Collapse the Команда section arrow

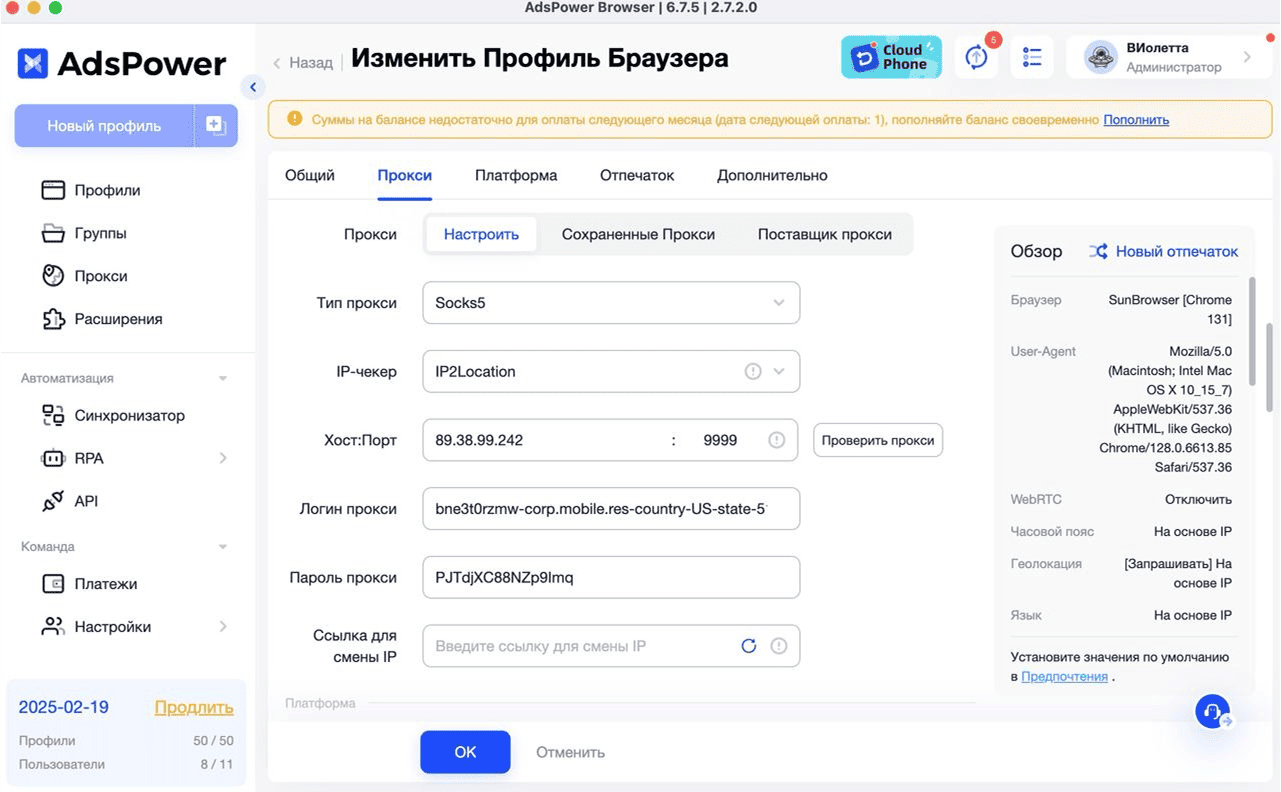pyautogui.click(x=223, y=547)
